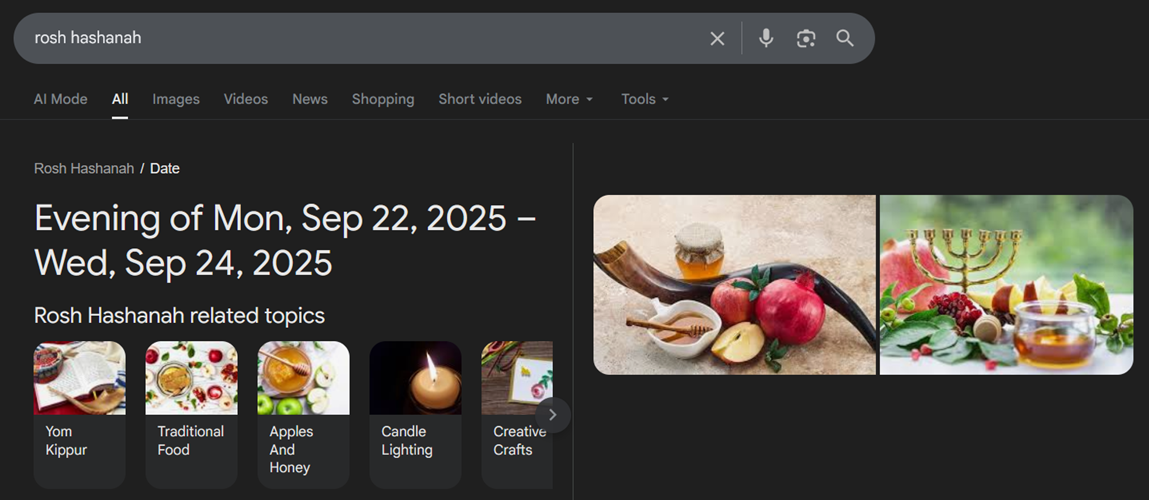The image size is (1149, 500).
Task: Start voice search with microphone icon
Action: pos(766,38)
